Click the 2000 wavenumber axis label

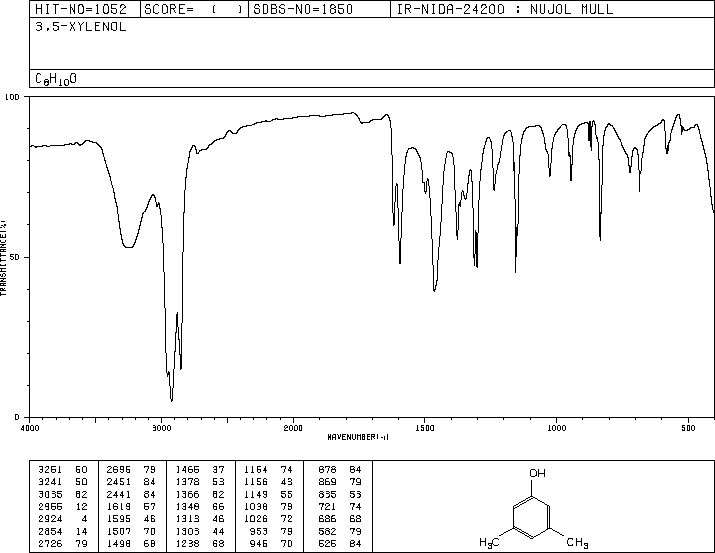293,428
